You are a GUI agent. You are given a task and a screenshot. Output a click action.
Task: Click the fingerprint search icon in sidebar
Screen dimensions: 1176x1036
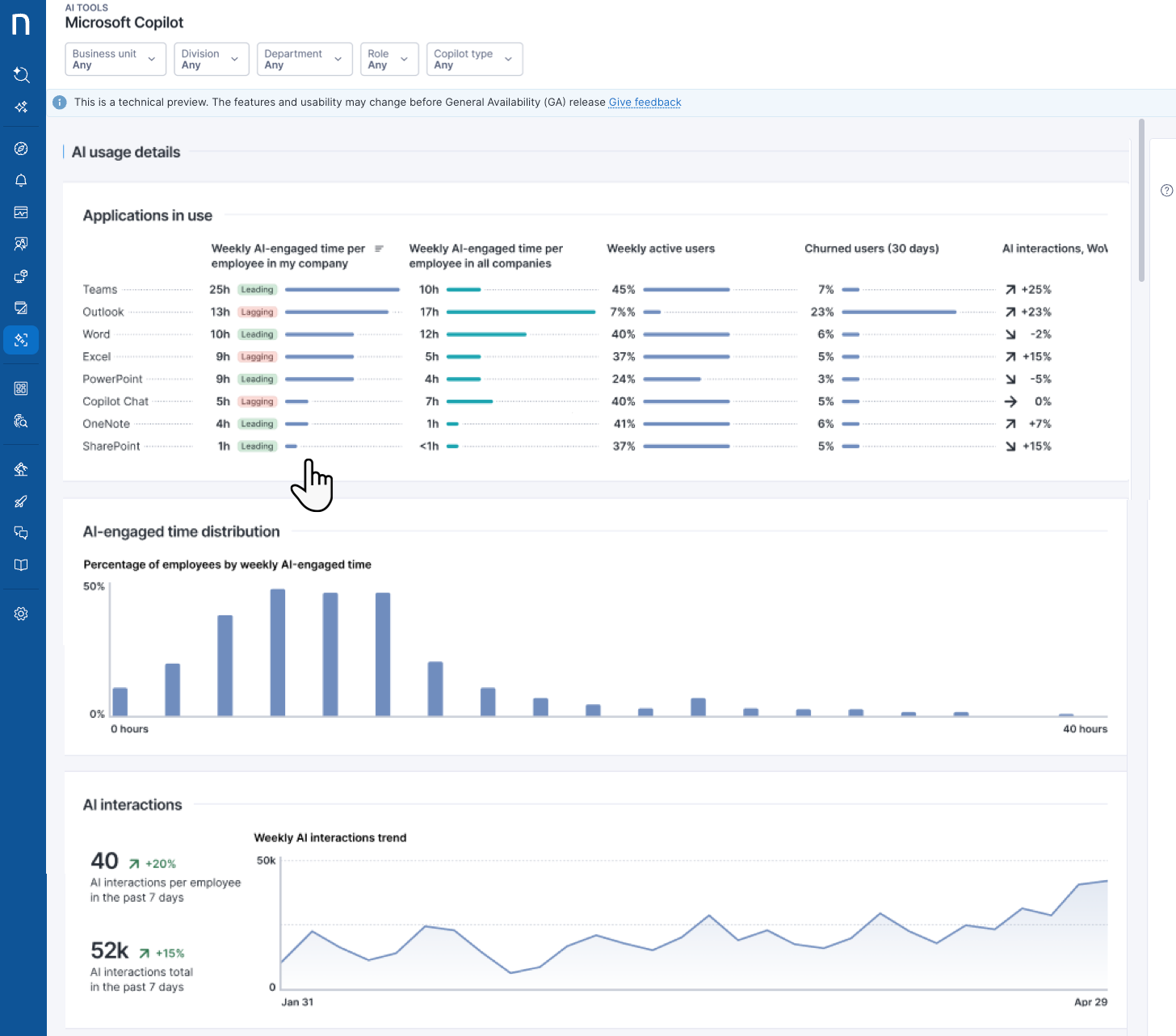click(22, 421)
